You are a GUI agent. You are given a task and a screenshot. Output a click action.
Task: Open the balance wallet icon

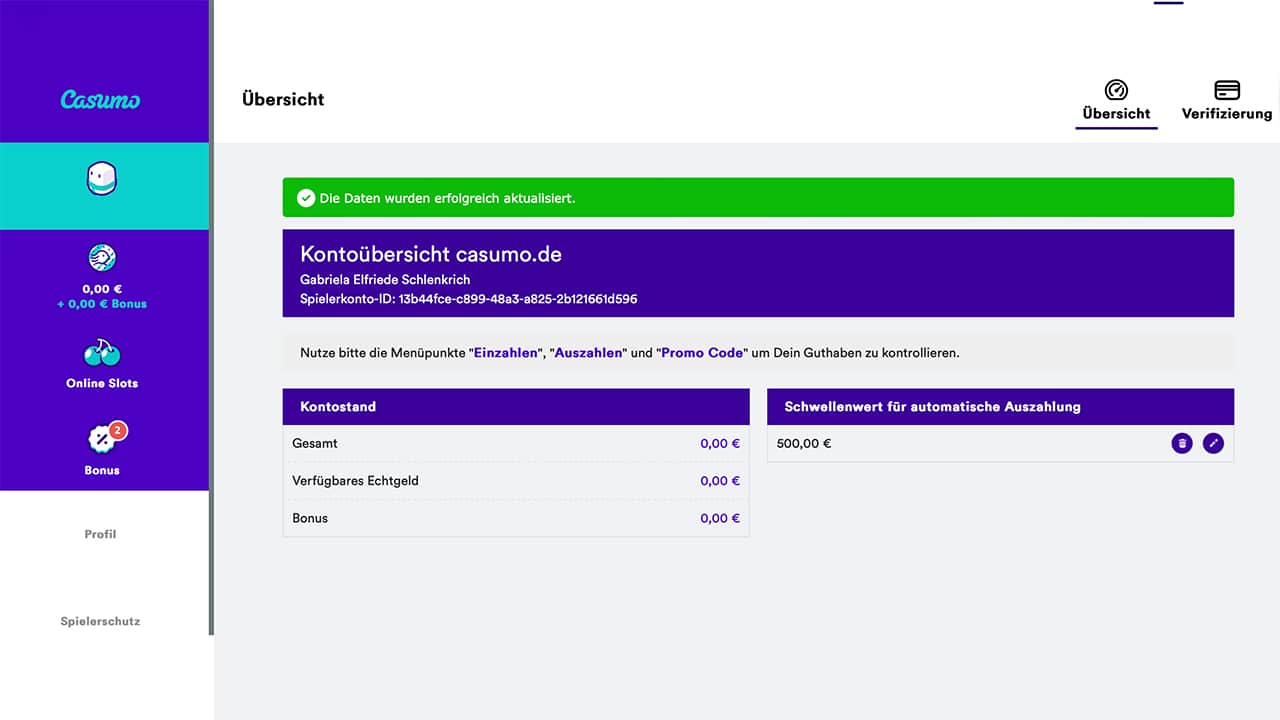click(102, 258)
